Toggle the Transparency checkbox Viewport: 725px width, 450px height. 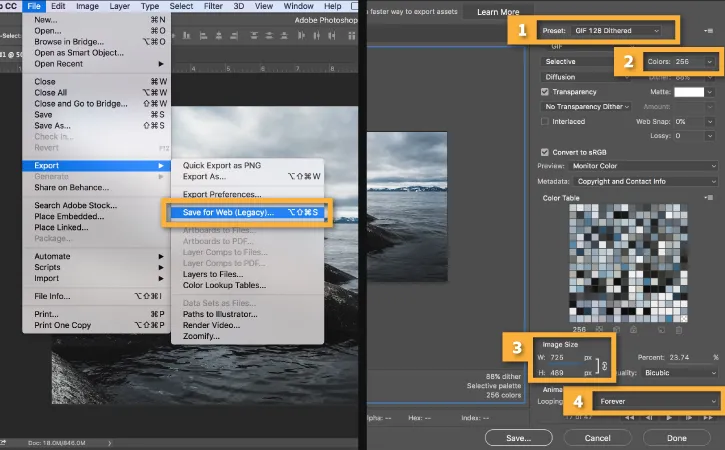[545, 91]
